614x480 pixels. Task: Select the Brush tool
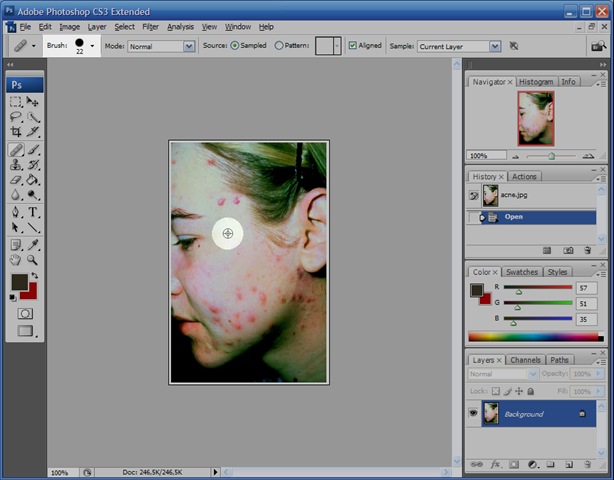33,150
